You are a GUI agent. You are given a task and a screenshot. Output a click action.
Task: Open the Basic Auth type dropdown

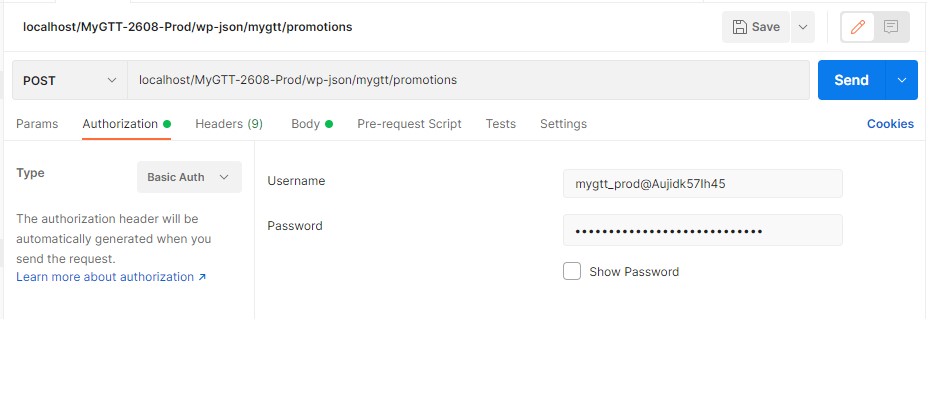tap(189, 177)
